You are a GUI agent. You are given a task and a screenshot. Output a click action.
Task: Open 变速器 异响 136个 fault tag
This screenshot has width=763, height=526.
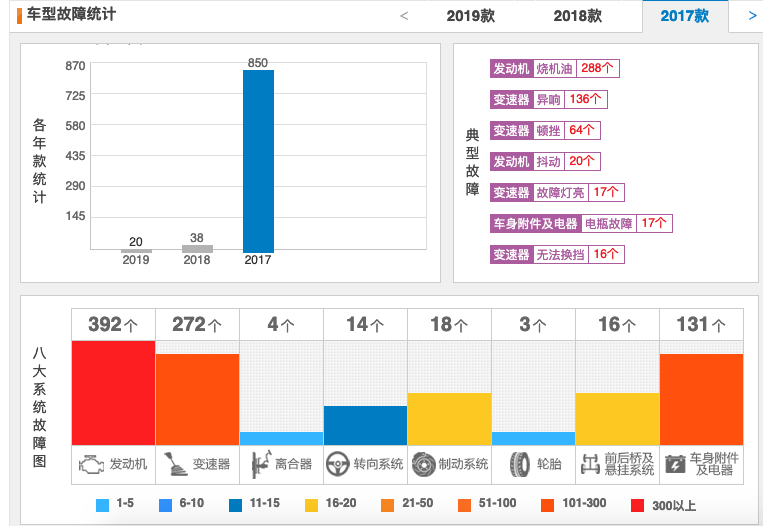click(x=548, y=99)
